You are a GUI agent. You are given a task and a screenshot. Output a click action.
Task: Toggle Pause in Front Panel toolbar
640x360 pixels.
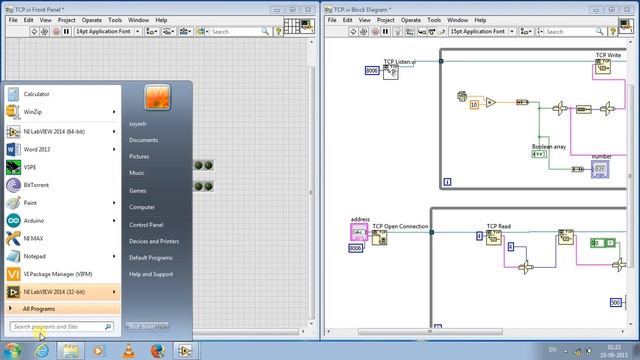67,31
